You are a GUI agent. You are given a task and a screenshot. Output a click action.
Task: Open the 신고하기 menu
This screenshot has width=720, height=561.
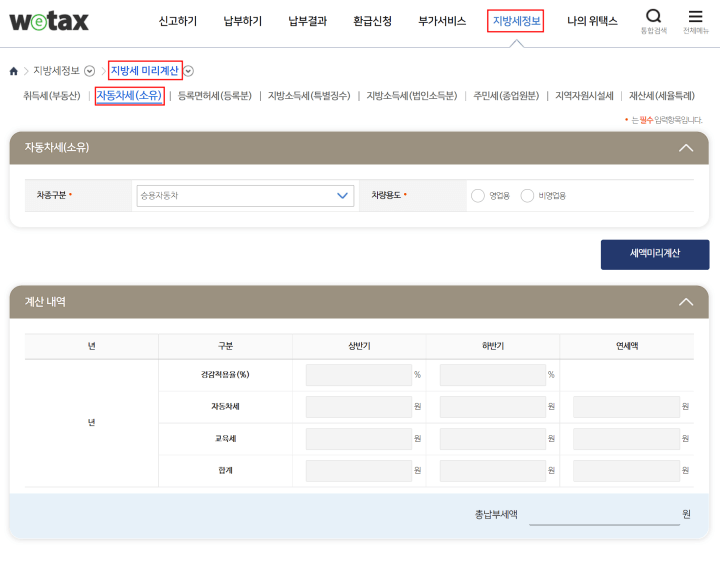click(x=178, y=21)
